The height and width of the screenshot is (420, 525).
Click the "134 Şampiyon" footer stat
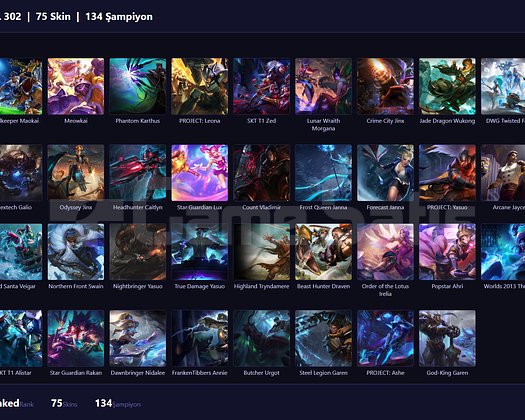[x=118, y=404]
